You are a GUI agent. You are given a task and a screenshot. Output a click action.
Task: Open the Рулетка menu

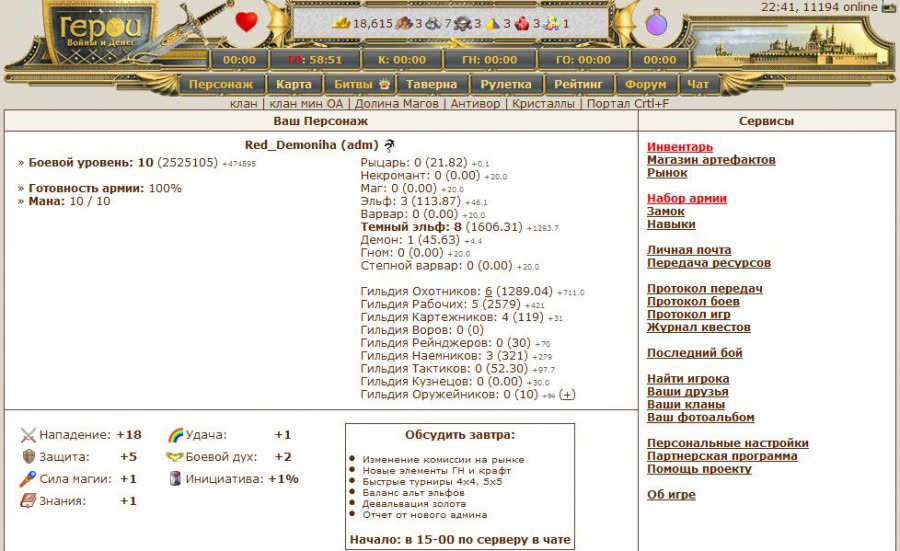[x=506, y=84]
